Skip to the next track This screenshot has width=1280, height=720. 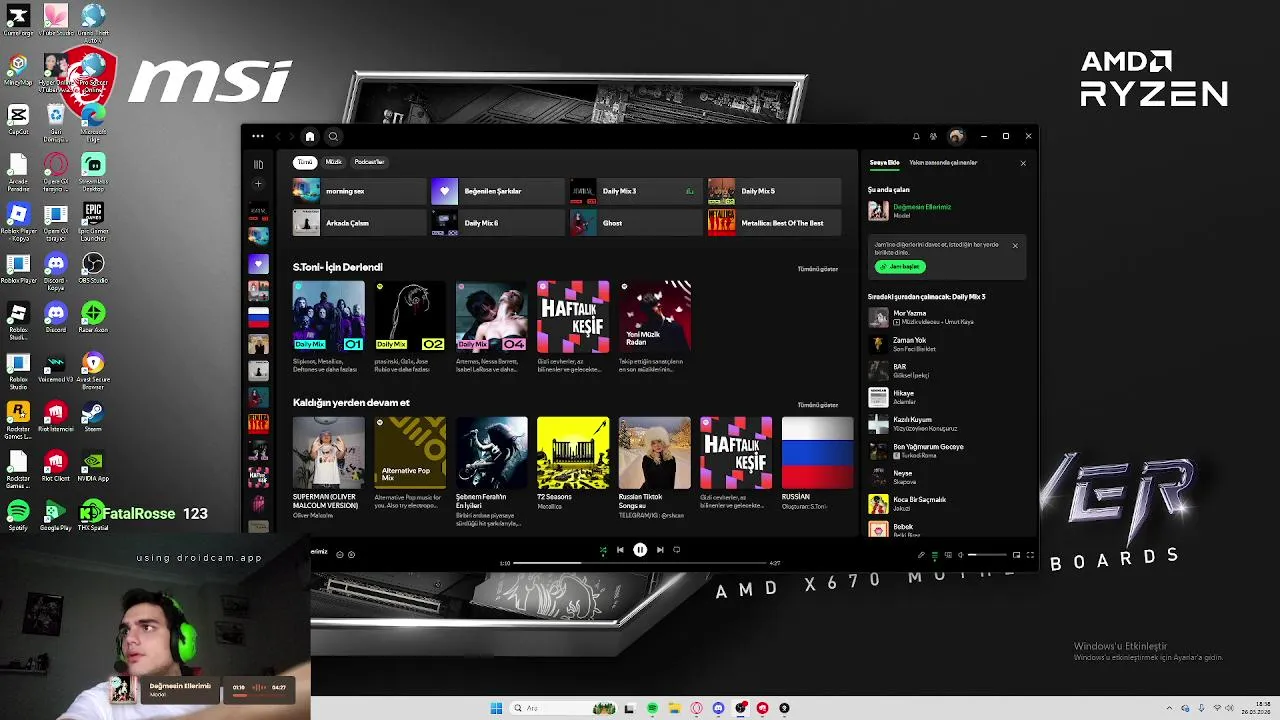pos(660,550)
